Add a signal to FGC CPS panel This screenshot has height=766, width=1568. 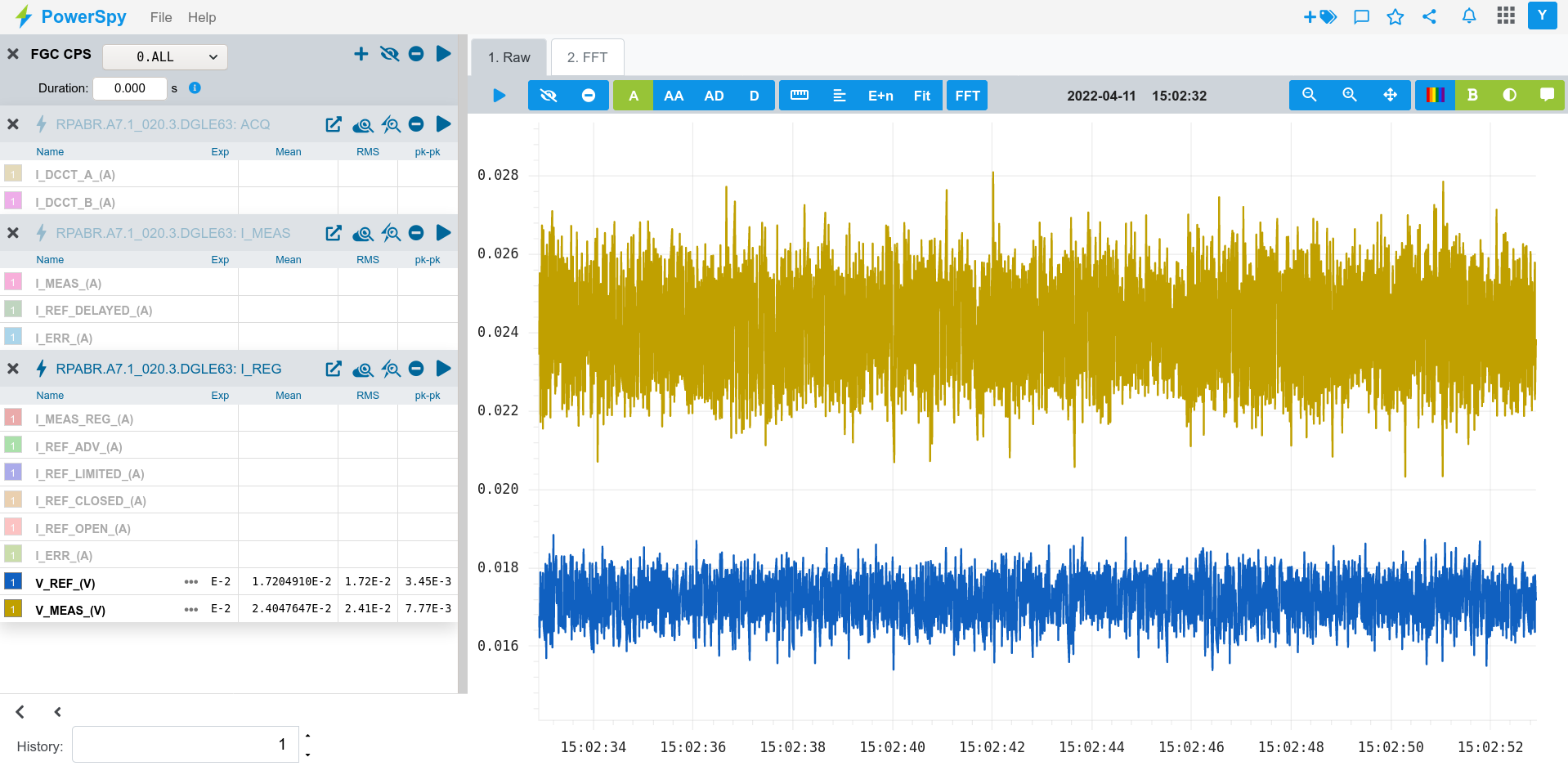pyautogui.click(x=361, y=54)
